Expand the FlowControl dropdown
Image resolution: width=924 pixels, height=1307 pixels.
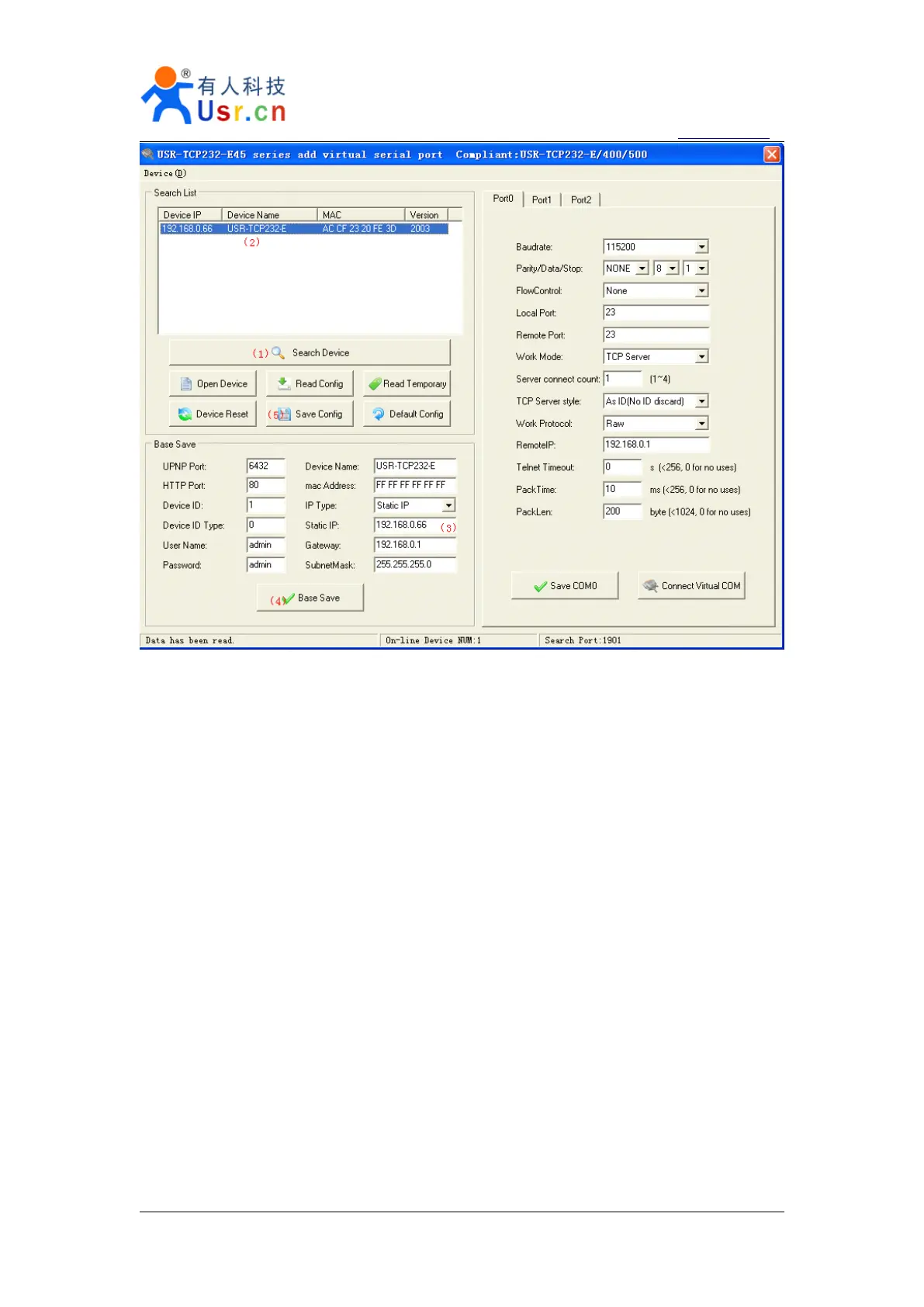click(702, 290)
